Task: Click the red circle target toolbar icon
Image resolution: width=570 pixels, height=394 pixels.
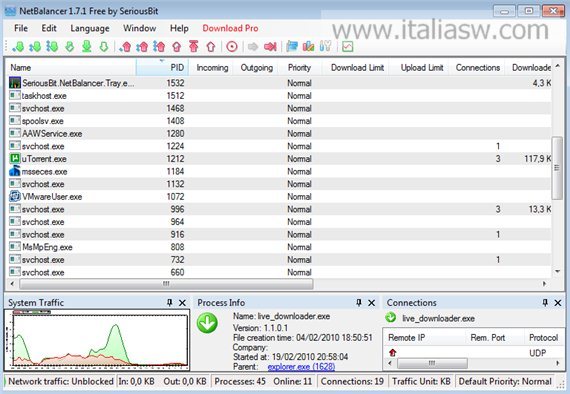Action: pos(232,47)
